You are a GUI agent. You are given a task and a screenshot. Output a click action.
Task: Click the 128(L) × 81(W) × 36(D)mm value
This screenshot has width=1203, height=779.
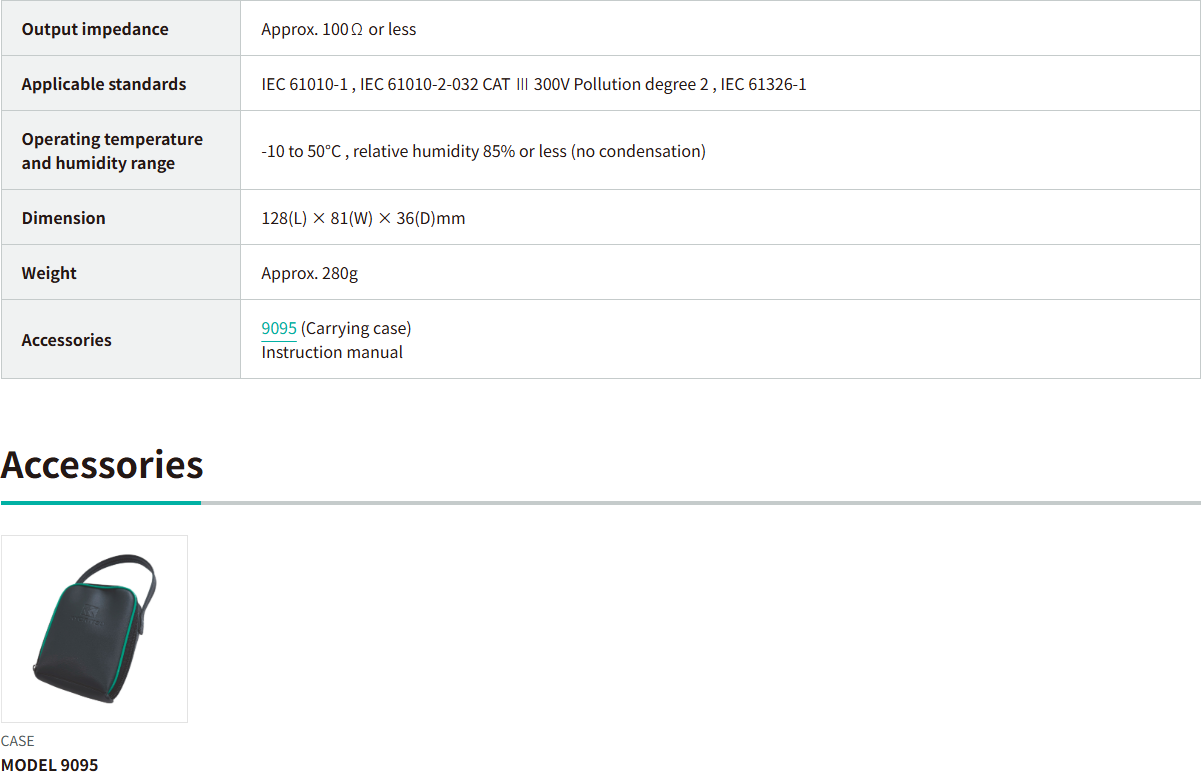(363, 218)
